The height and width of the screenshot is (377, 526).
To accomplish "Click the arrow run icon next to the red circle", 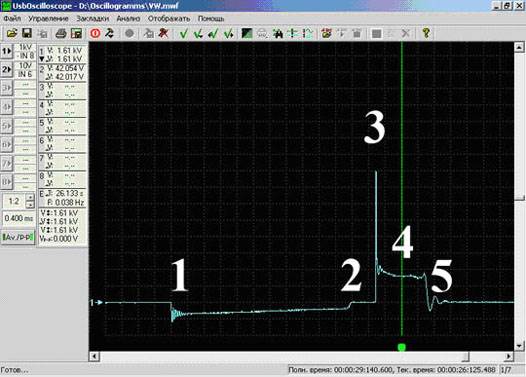I will 110,33.
